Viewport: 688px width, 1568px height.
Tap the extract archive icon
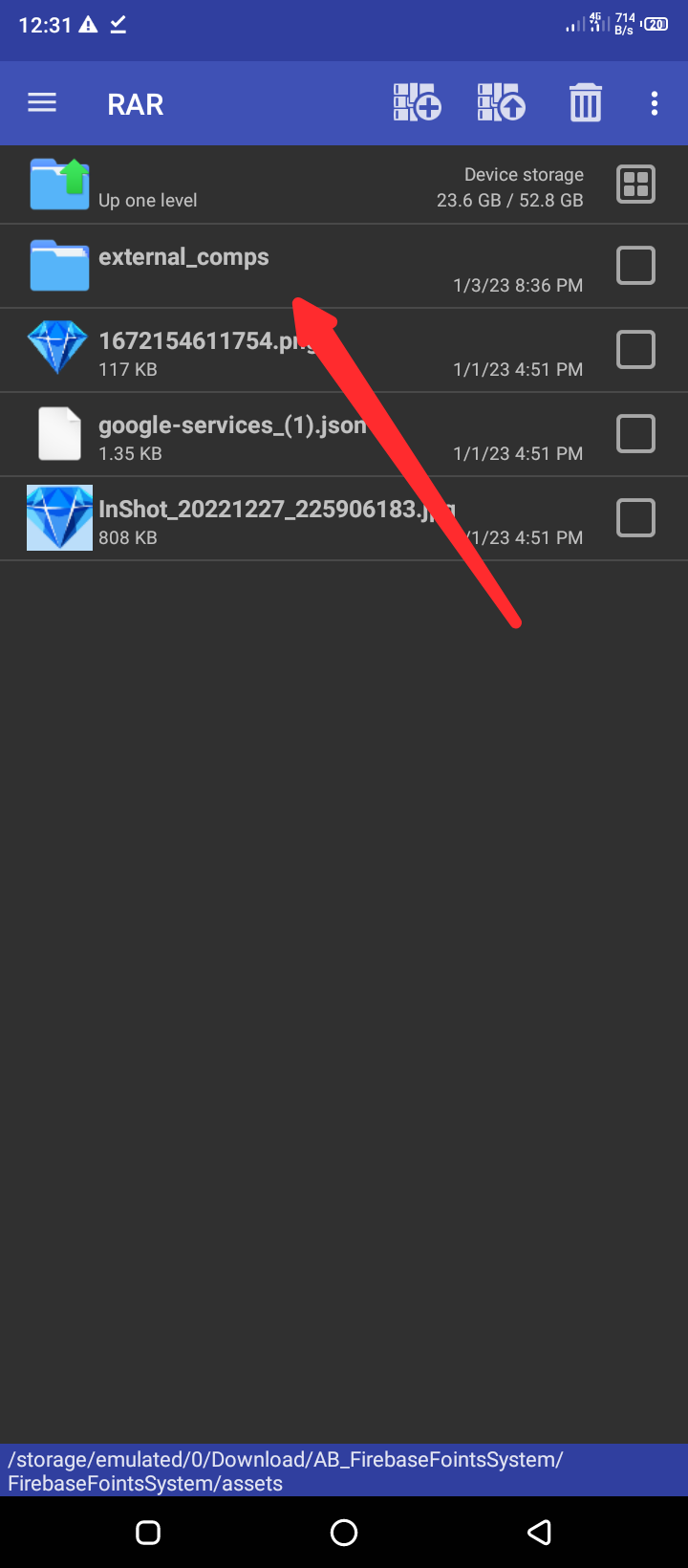click(502, 102)
